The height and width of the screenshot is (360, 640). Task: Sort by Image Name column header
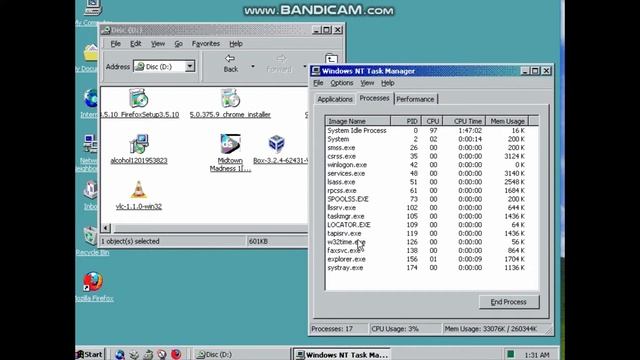(x=358, y=121)
